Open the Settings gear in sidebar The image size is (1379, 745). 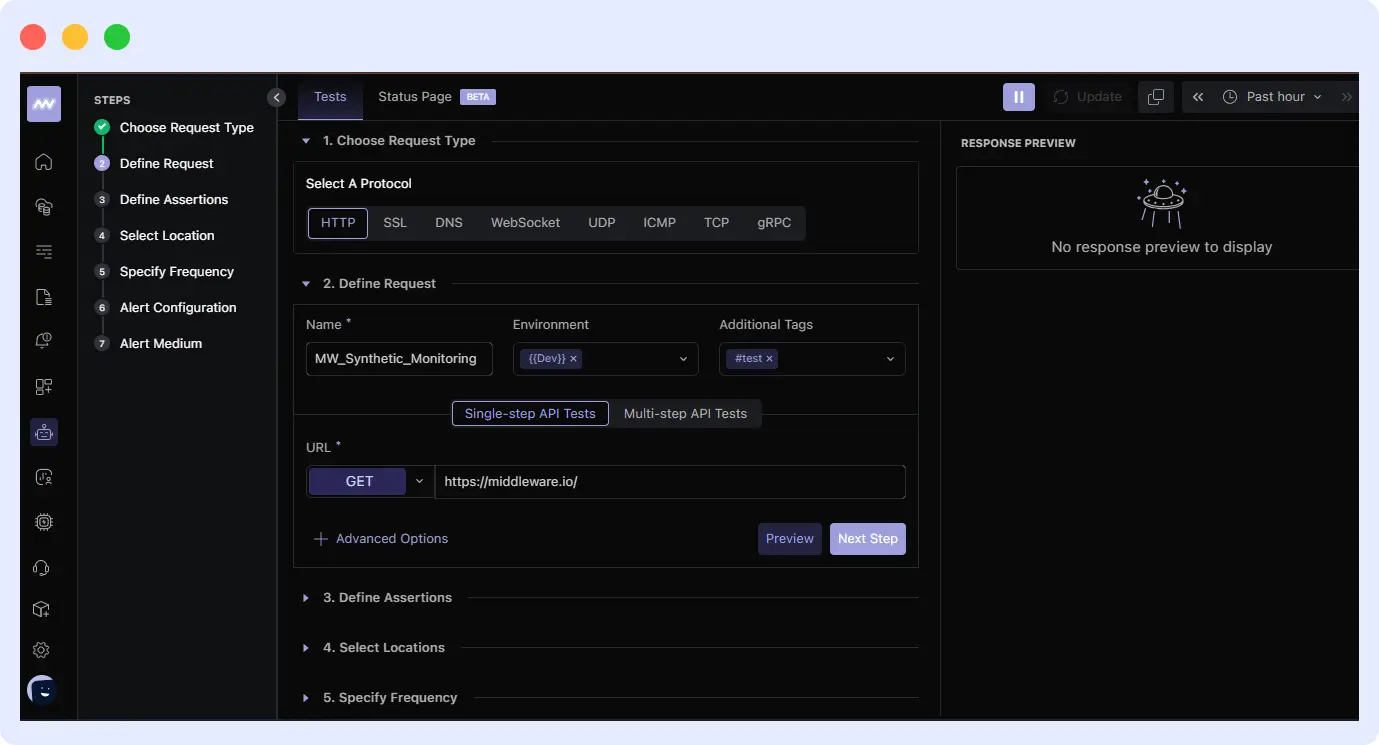click(41, 650)
